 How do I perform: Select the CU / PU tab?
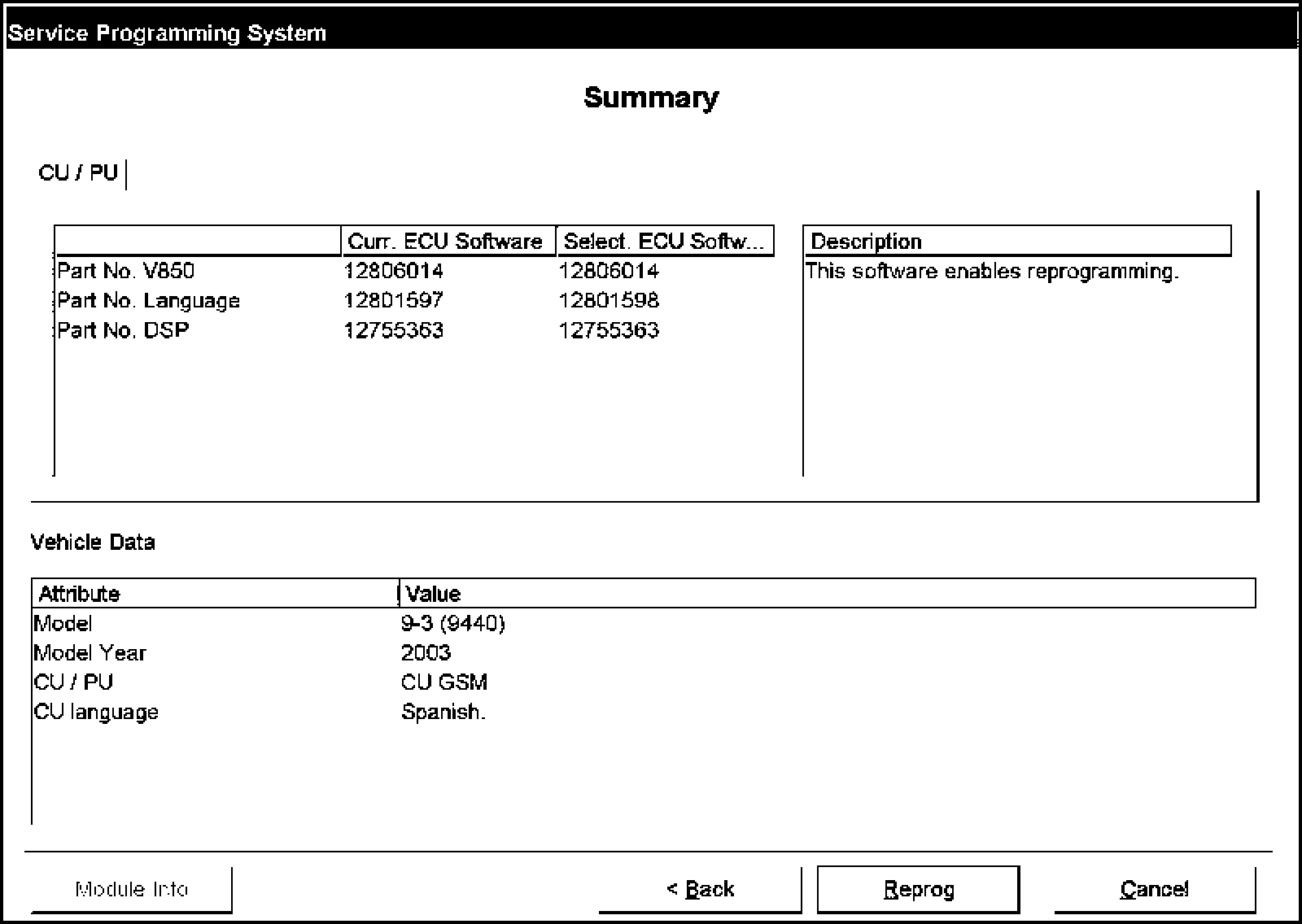coord(79,173)
